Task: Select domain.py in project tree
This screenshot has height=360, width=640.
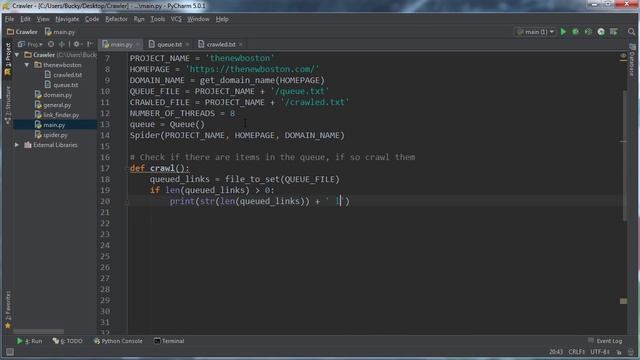Action: (x=53, y=95)
